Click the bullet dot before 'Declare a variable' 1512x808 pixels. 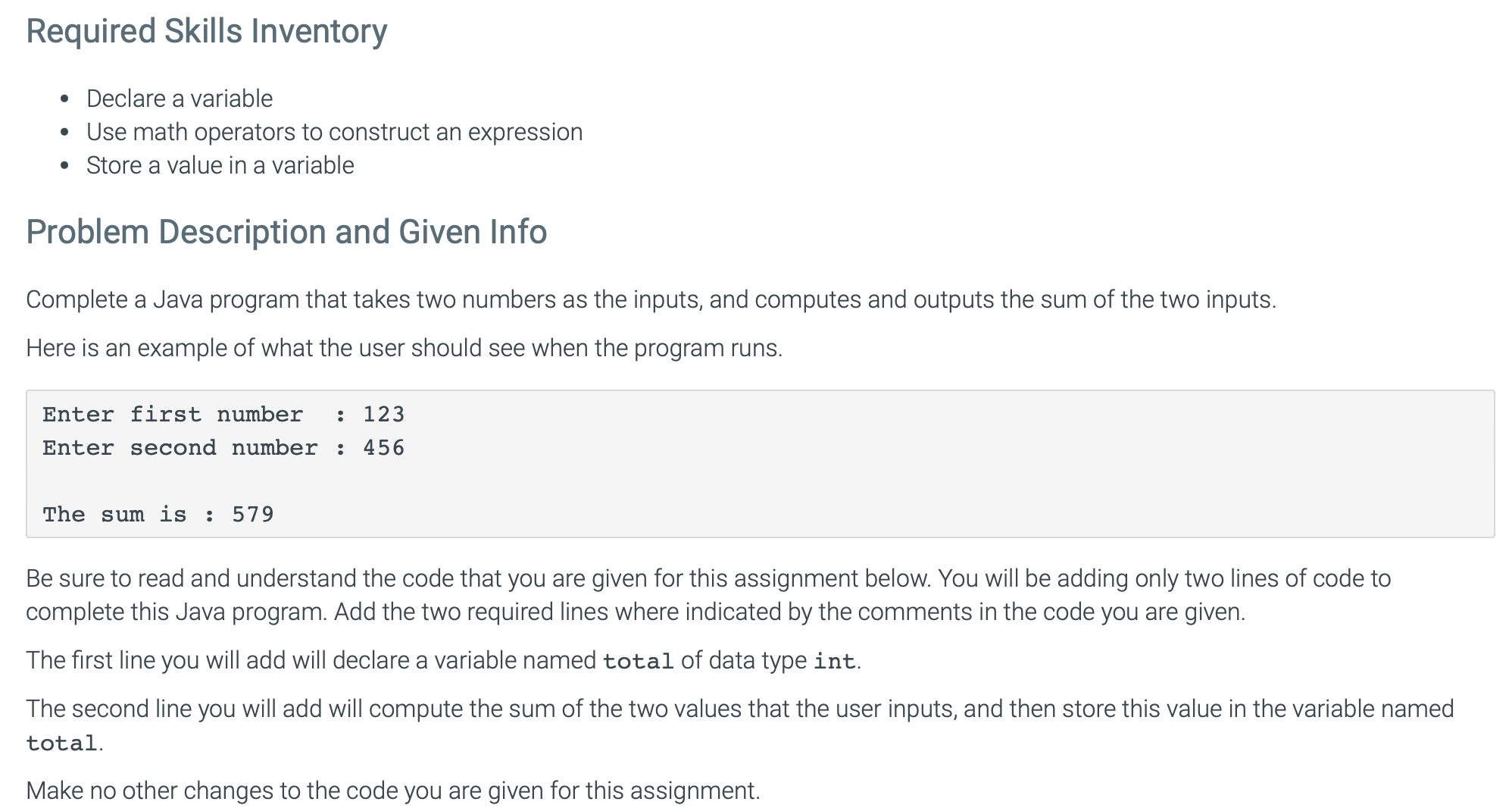[65, 99]
